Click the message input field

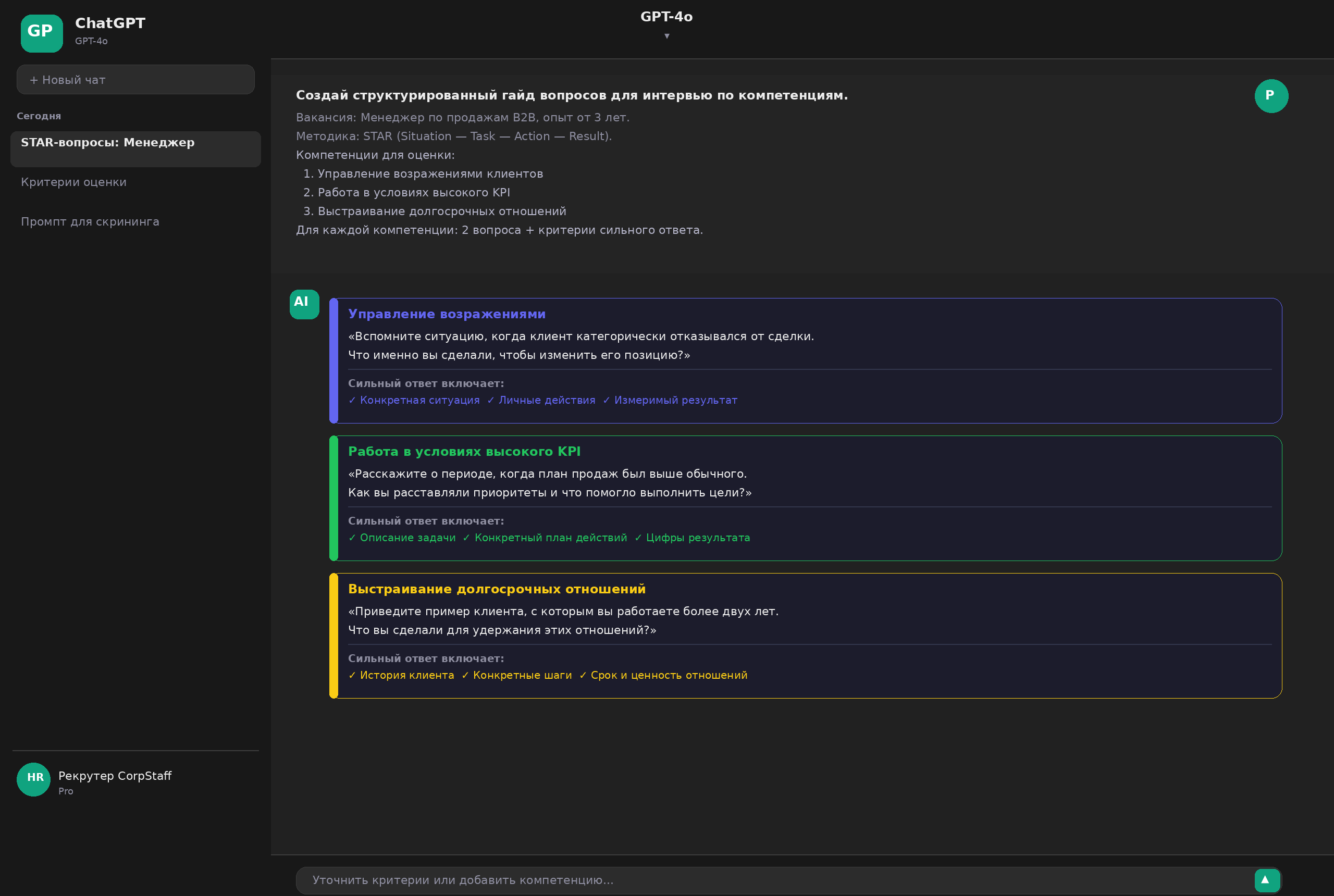click(x=774, y=880)
